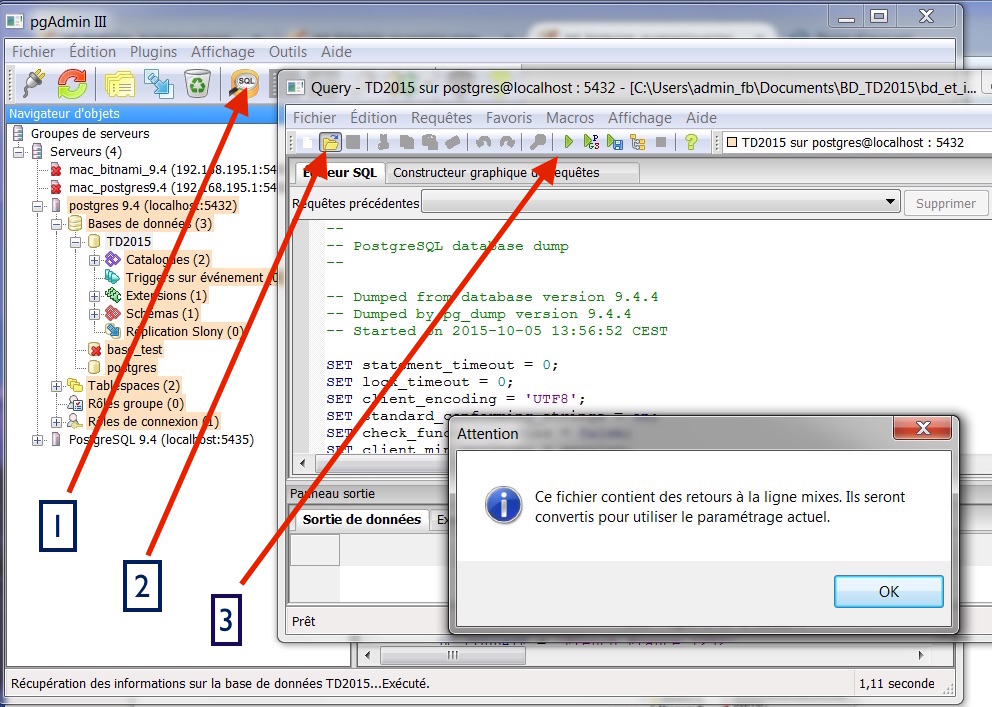Close the Attention dialog with its X
Screen dimensions: 992x707
pos(922,428)
